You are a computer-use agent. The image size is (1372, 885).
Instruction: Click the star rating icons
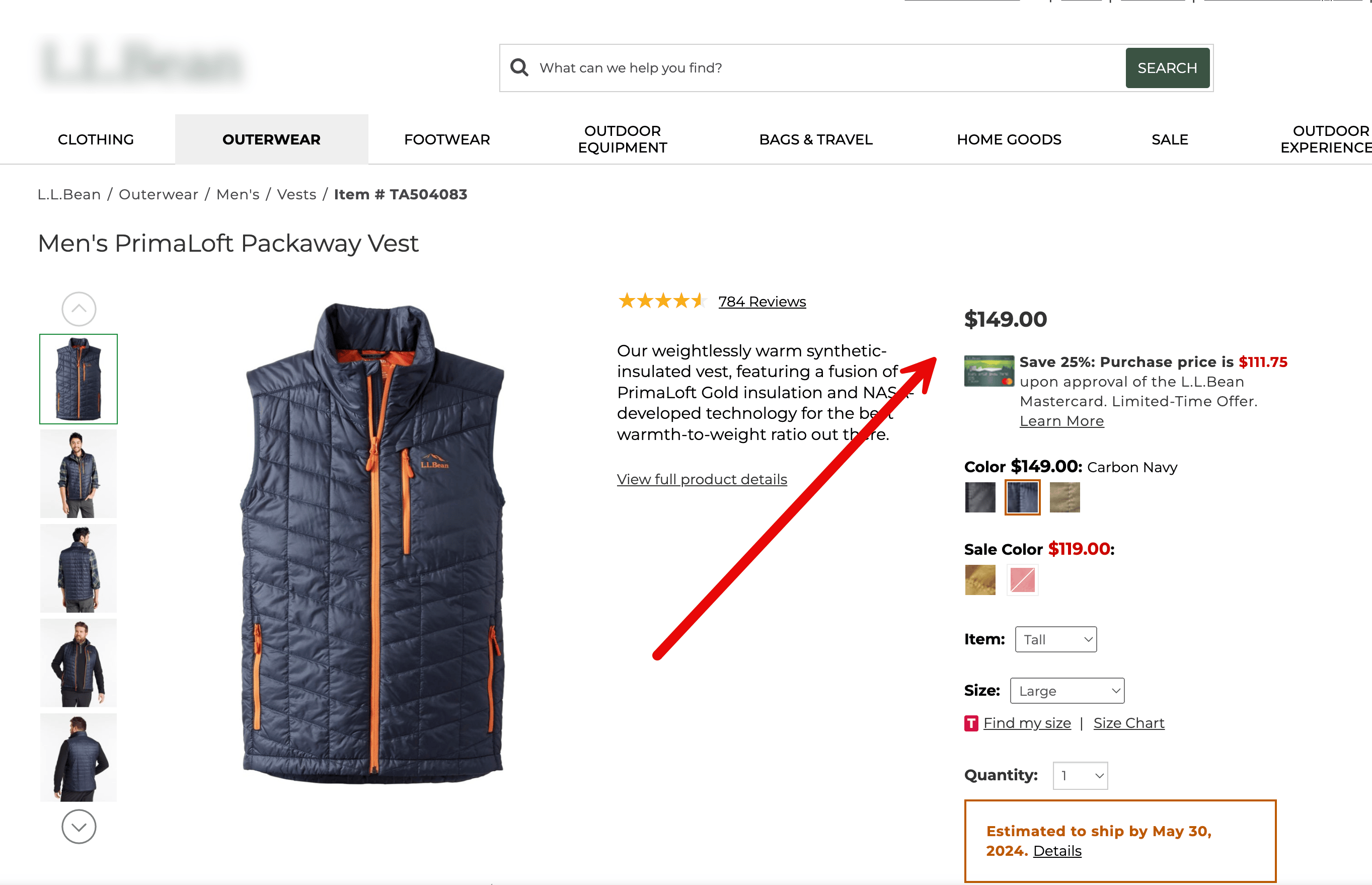coord(662,301)
